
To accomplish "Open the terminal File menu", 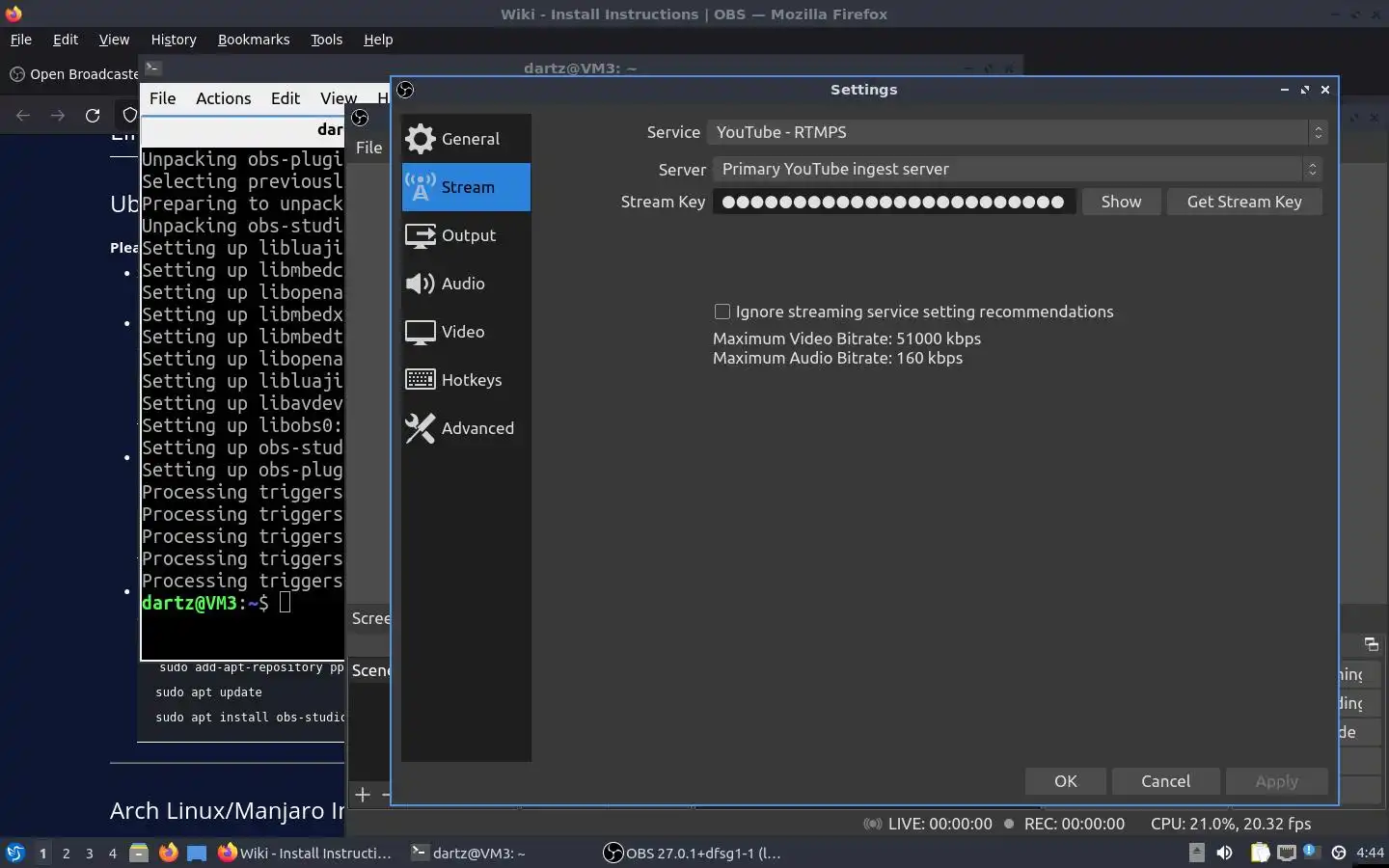I will click(162, 98).
